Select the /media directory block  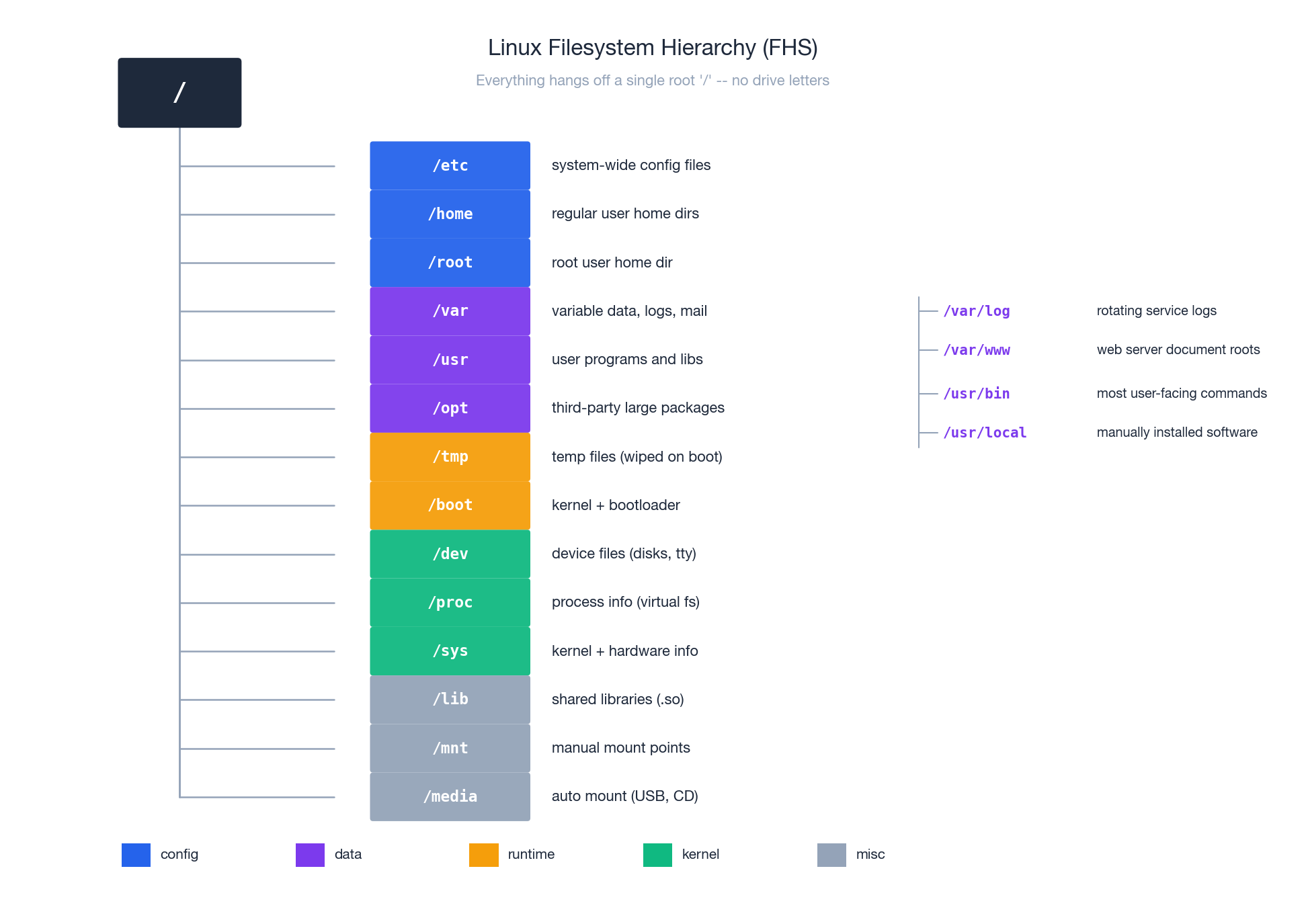[450, 796]
